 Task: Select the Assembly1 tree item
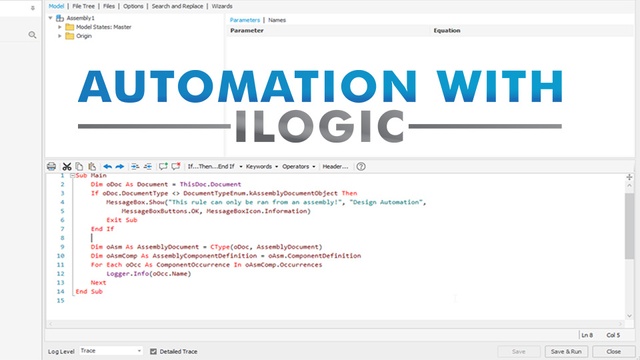point(80,18)
